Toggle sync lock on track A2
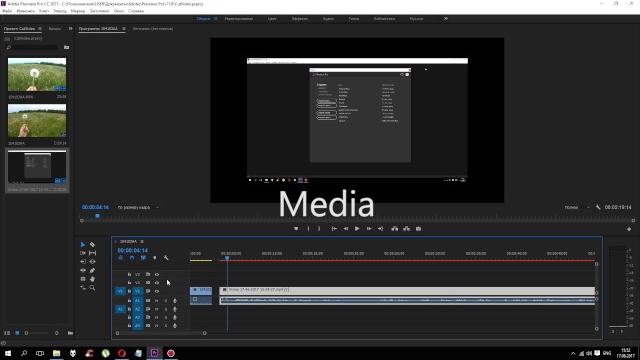This screenshot has height=360, width=640. (x=148, y=309)
